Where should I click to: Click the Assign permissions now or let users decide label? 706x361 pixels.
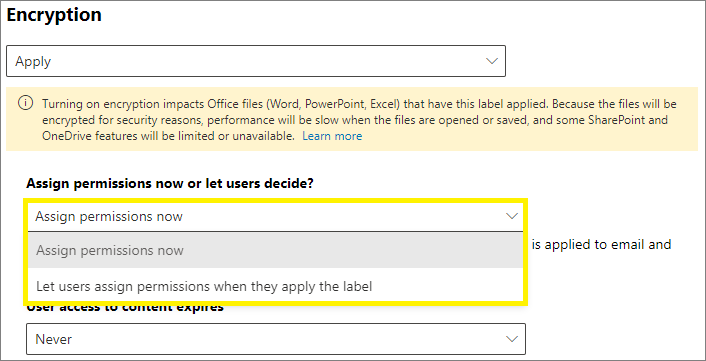coord(170,183)
